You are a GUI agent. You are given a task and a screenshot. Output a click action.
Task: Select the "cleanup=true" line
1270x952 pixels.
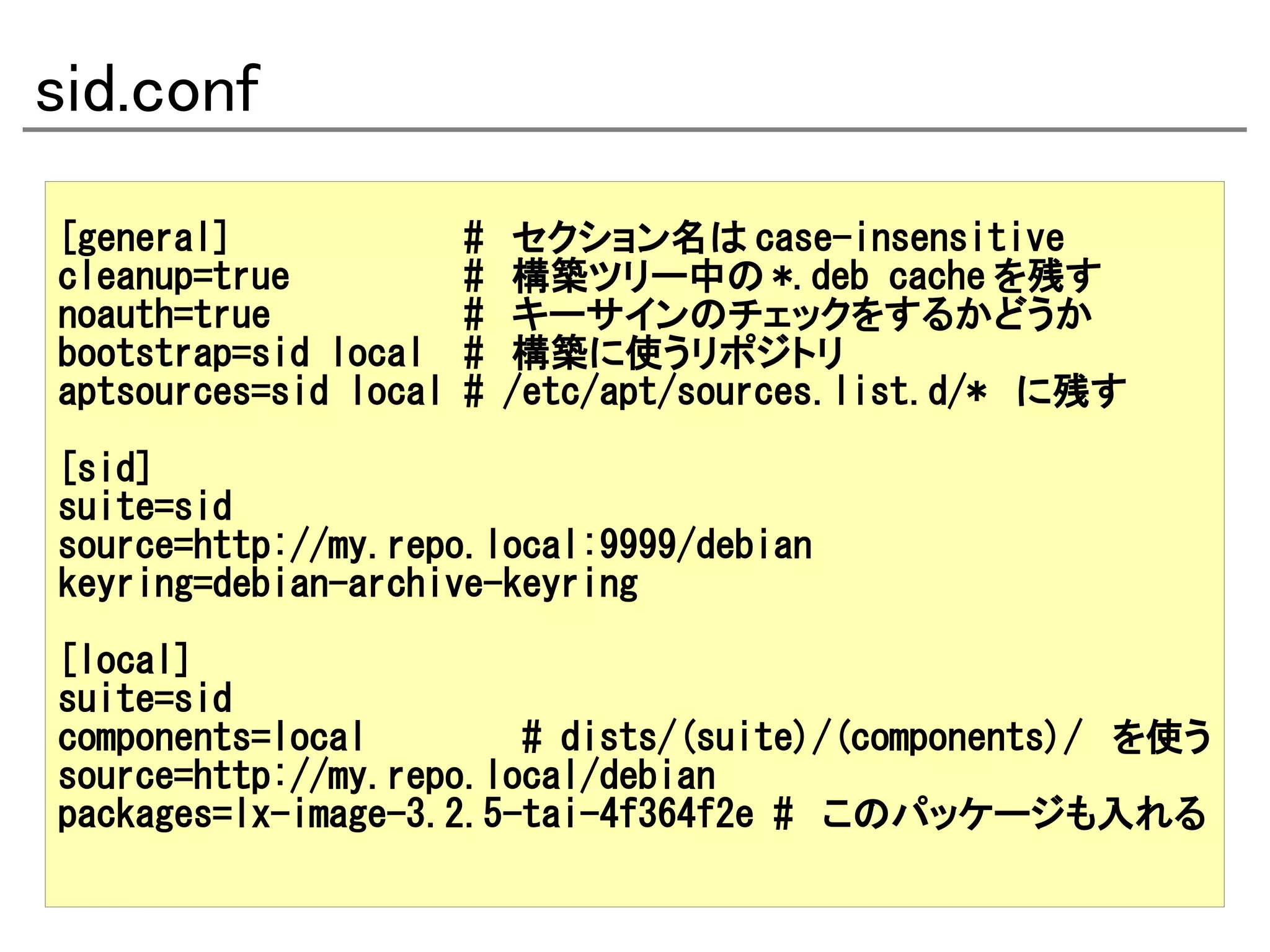point(174,276)
